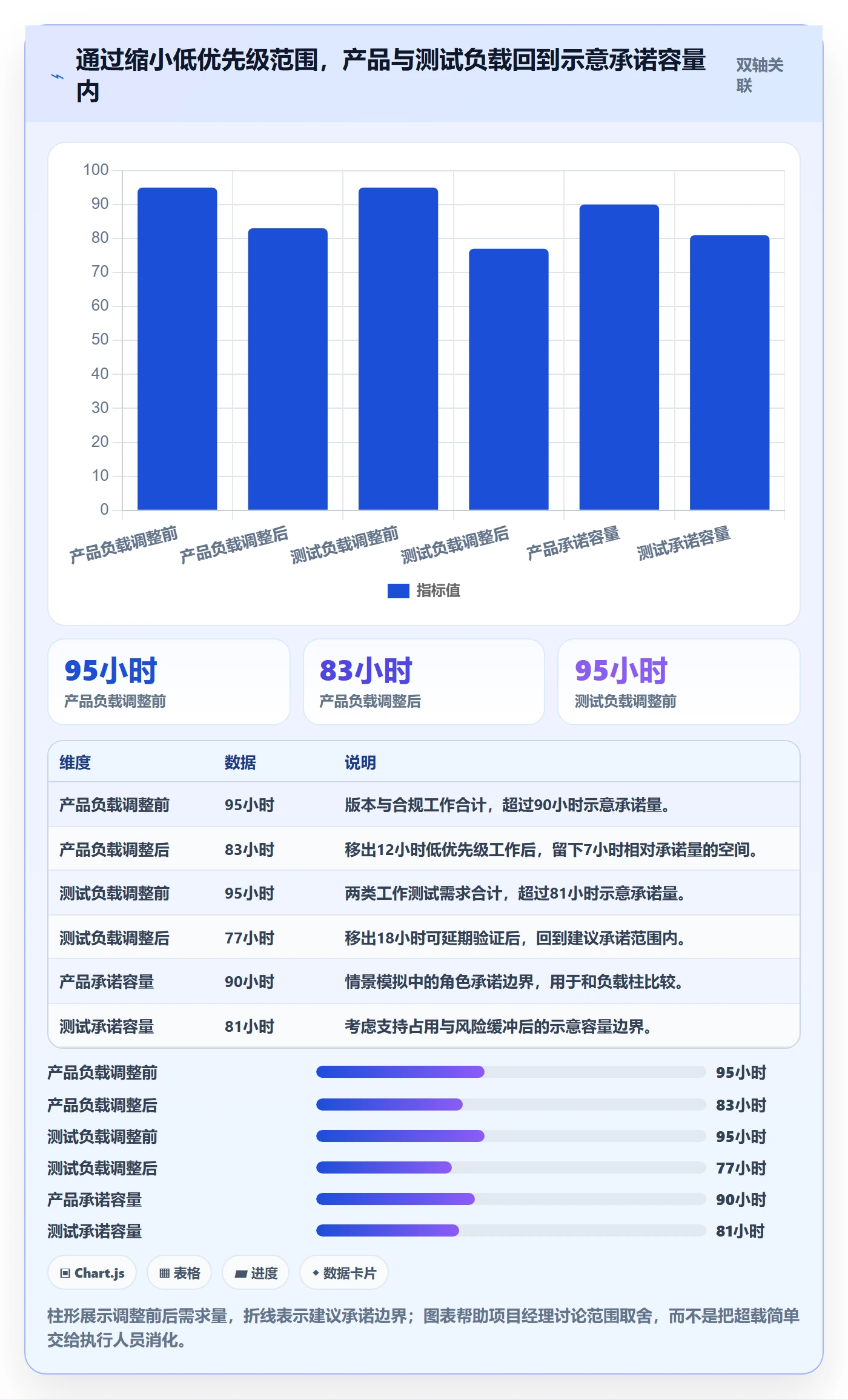Click the 50 label on the y-axis
This screenshot has height=1400, width=848.
point(100,339)
